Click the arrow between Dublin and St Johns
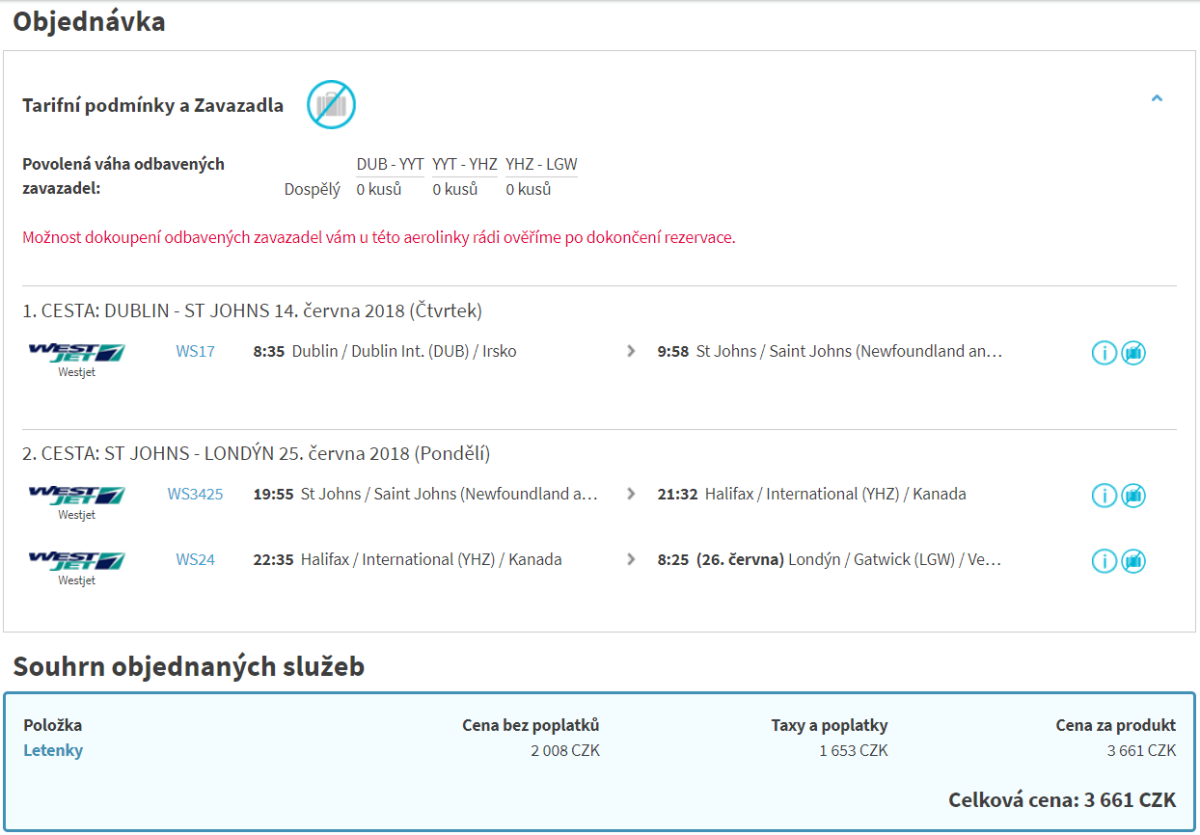1200x835 pixels. pos(630,352)
